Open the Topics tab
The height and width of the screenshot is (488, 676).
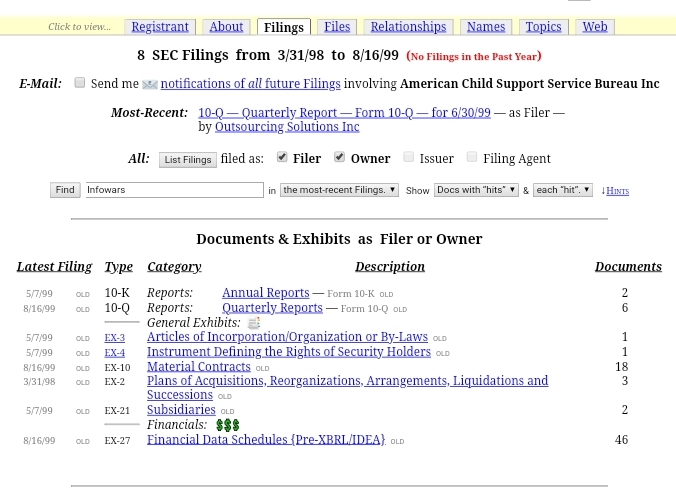544,27
